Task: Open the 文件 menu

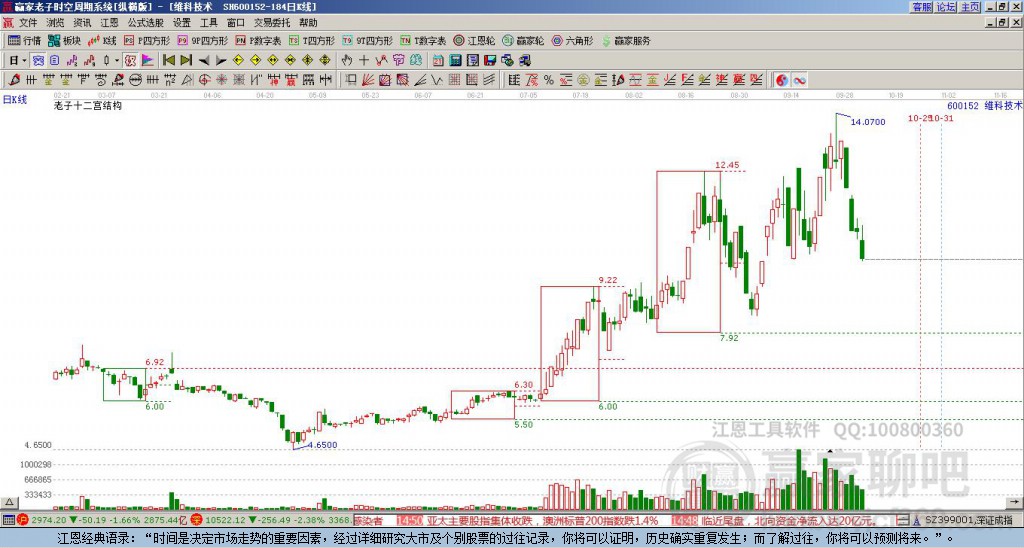Action: (x=28, y=23)
